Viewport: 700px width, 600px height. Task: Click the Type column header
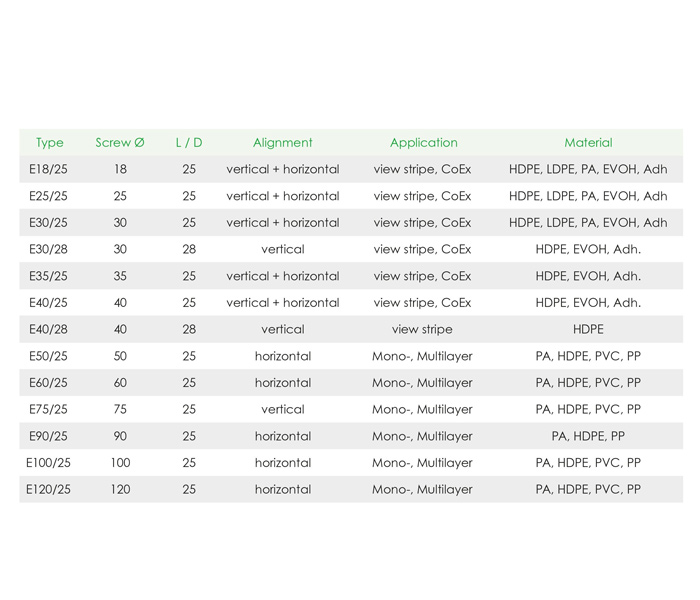pos(50,142)
